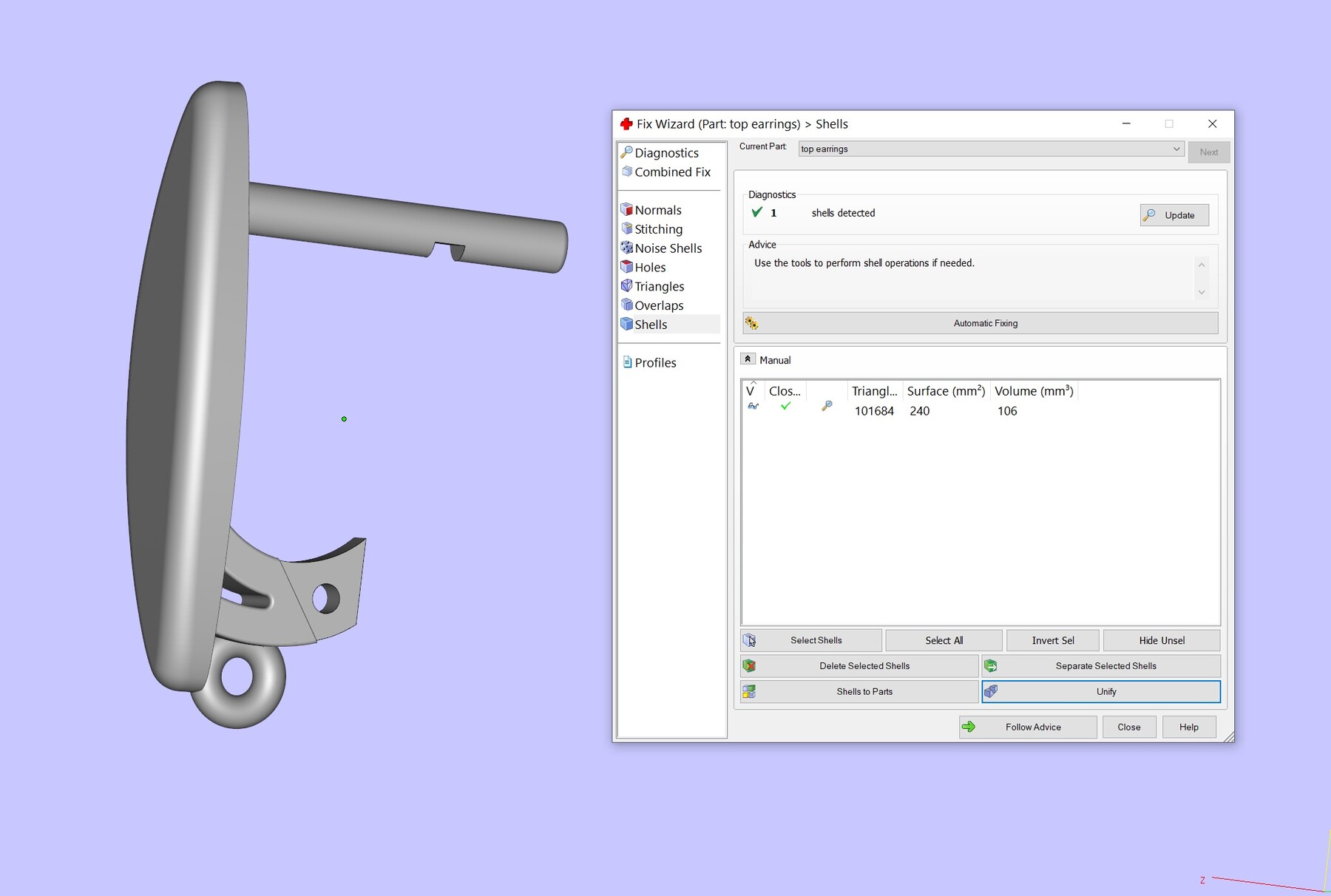Sort shells by Surface (mm²) header
Screen dimensions: 1331x896
tap(946, 391)
